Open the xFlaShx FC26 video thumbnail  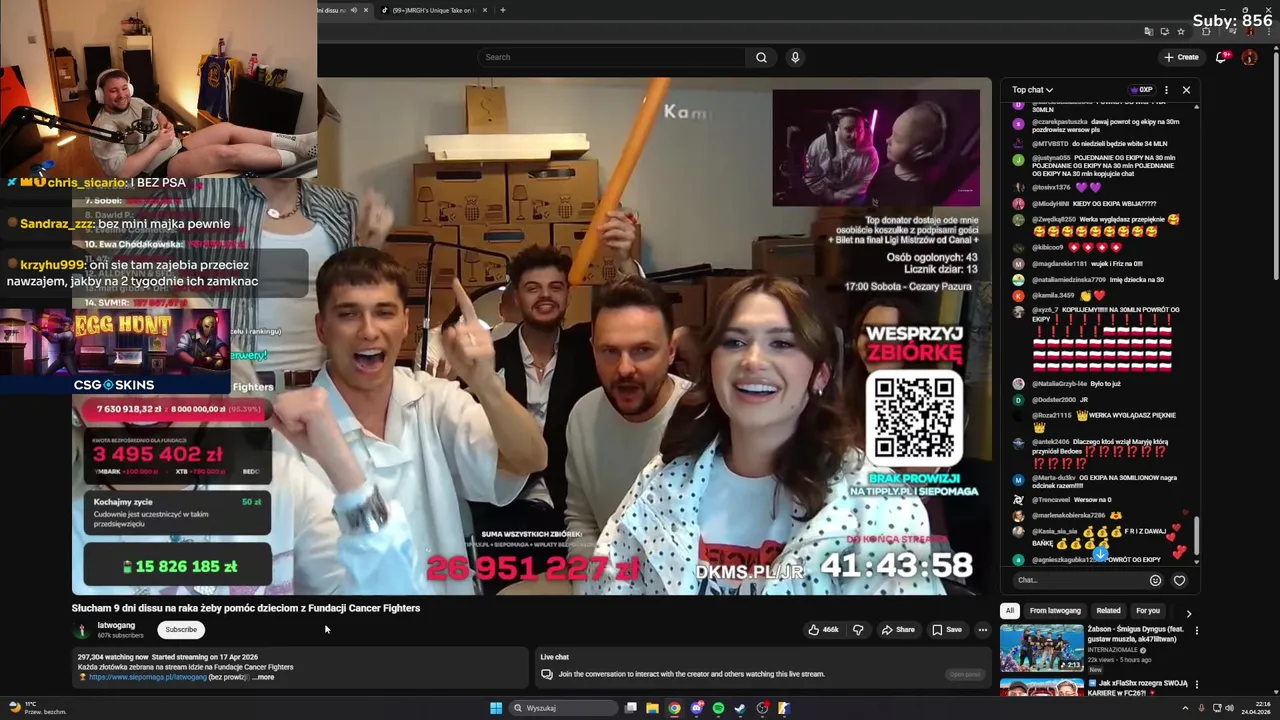1042,688
